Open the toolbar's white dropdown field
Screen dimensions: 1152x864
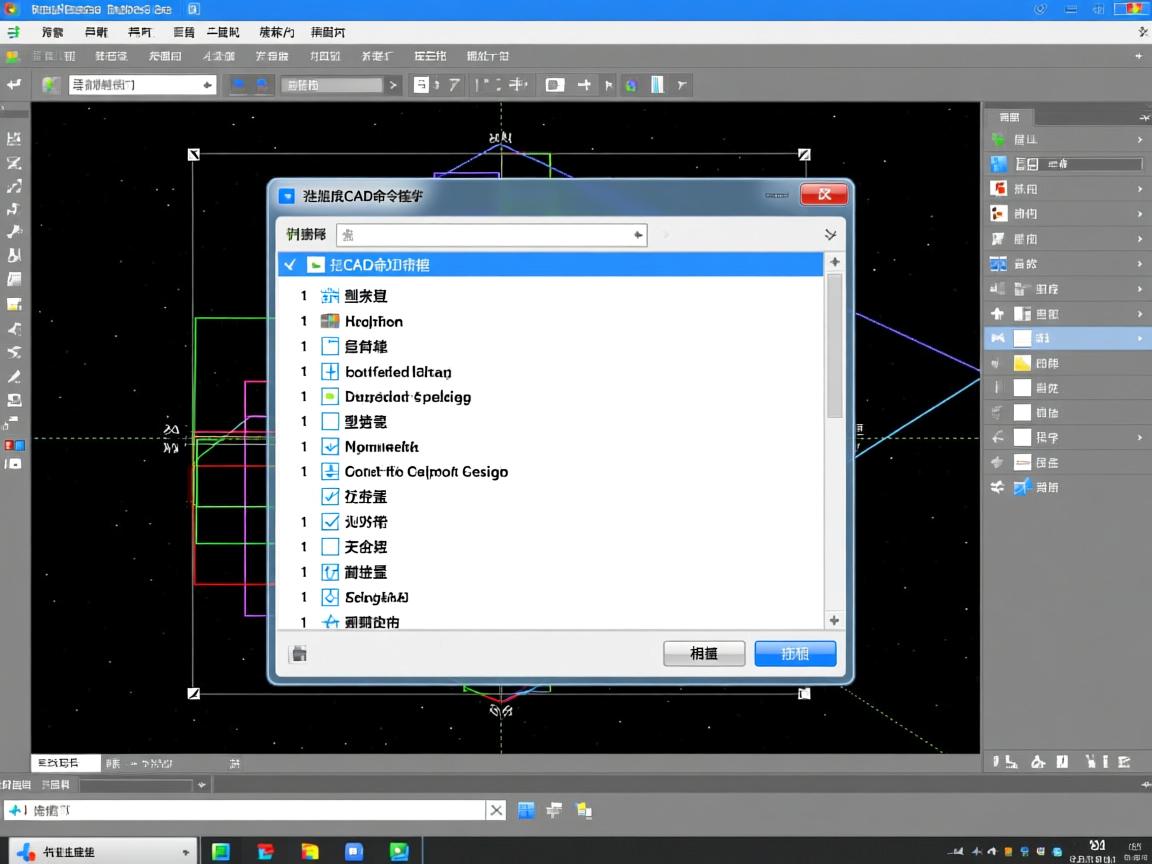tap(142, 85)
